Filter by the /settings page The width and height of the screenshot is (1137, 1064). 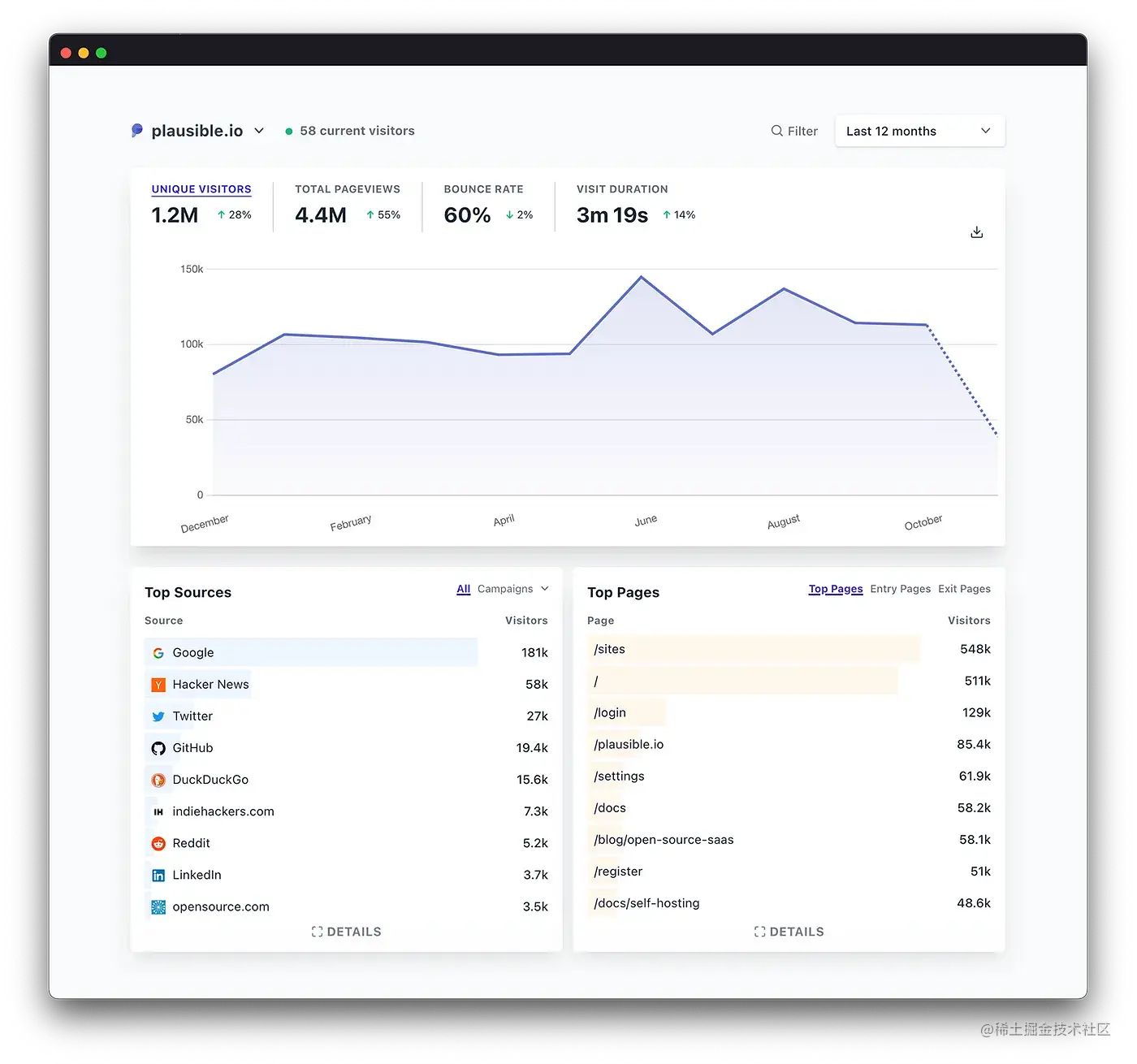click(x=619, y=776)
